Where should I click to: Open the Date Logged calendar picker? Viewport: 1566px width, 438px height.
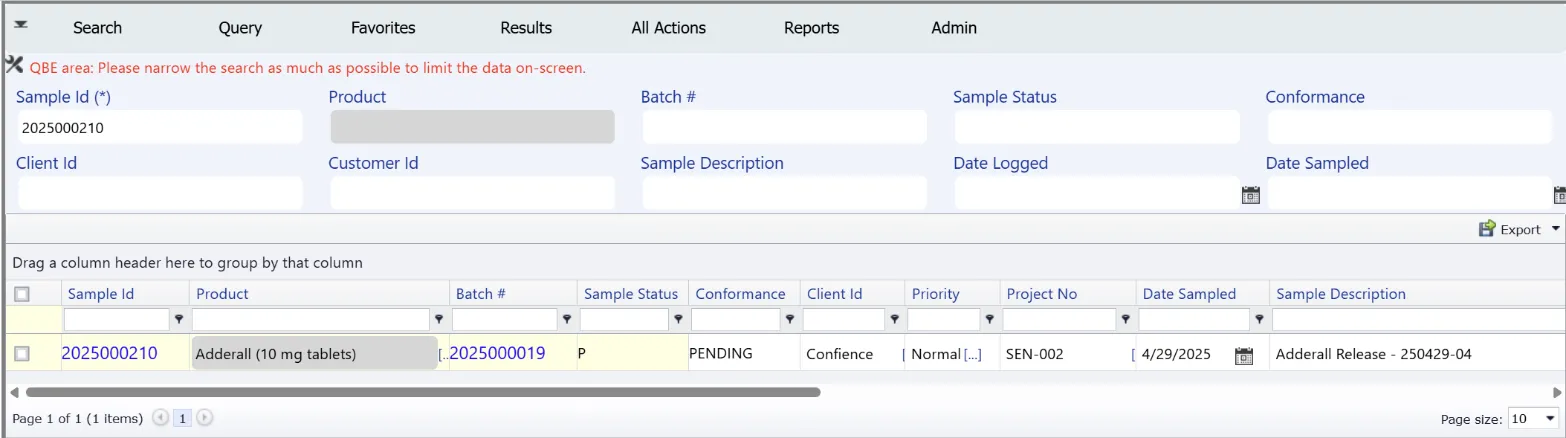1250,195
